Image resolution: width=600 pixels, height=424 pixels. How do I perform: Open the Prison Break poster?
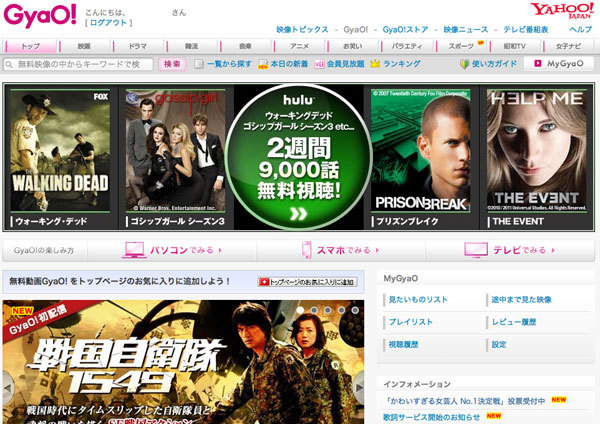coord(418,150)
